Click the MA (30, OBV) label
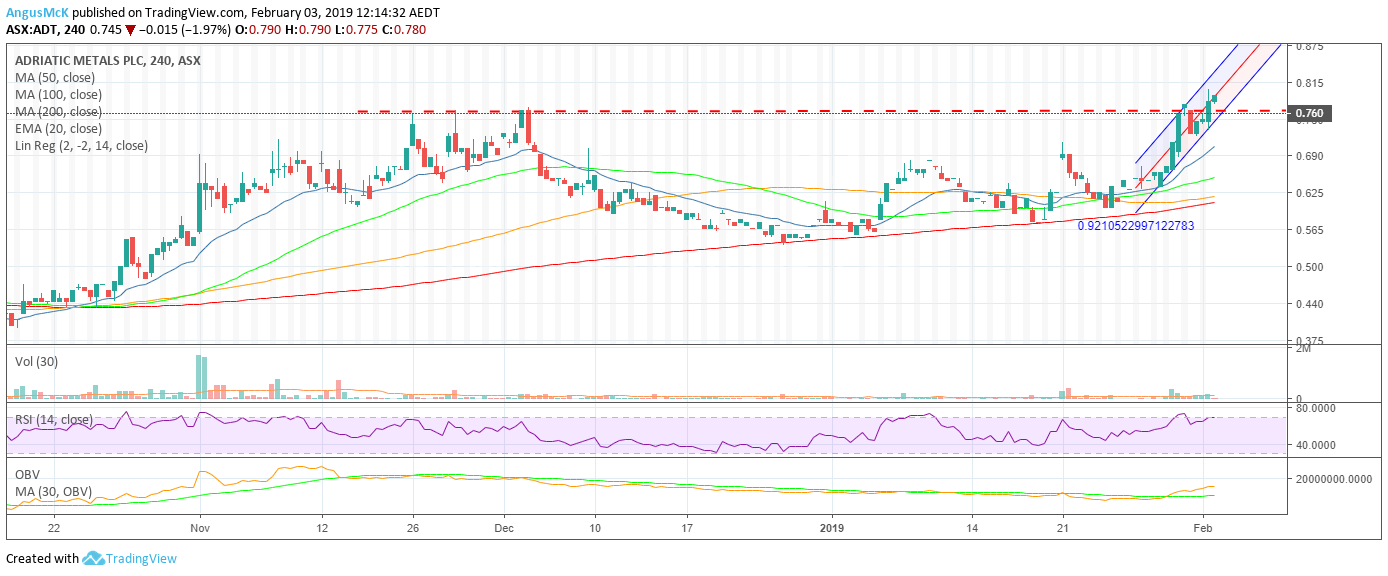 (52, 490)
